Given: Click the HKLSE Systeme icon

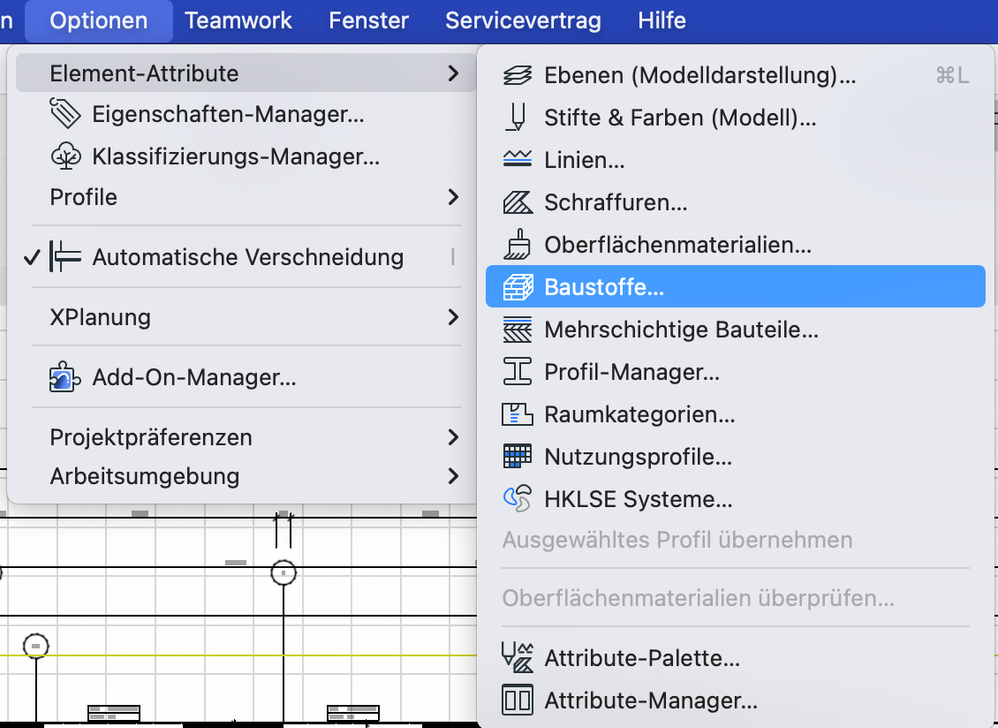Looking at the screenshot, I should click(x=517, y=498).
